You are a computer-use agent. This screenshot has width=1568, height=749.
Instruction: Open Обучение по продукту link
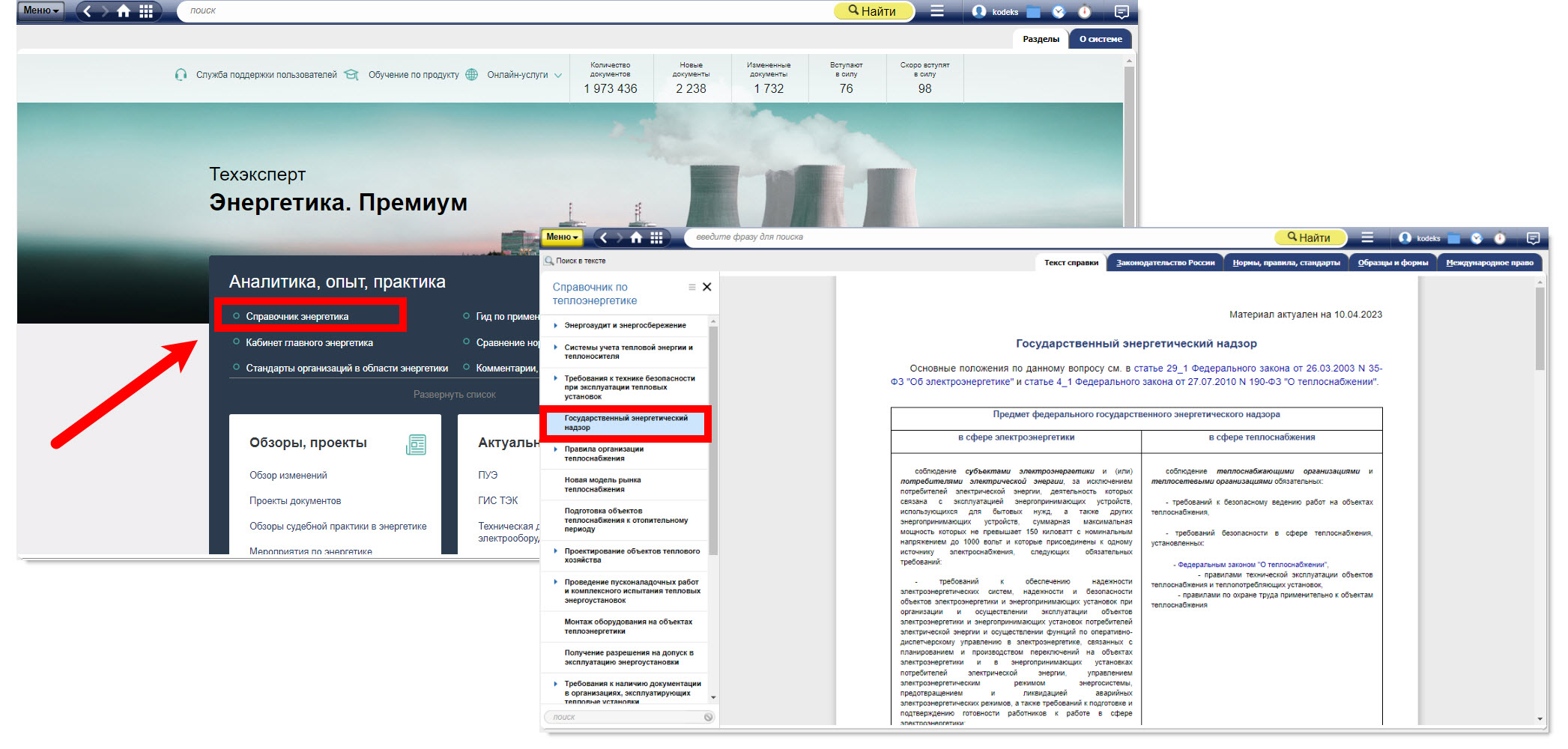tap(414, 75)
